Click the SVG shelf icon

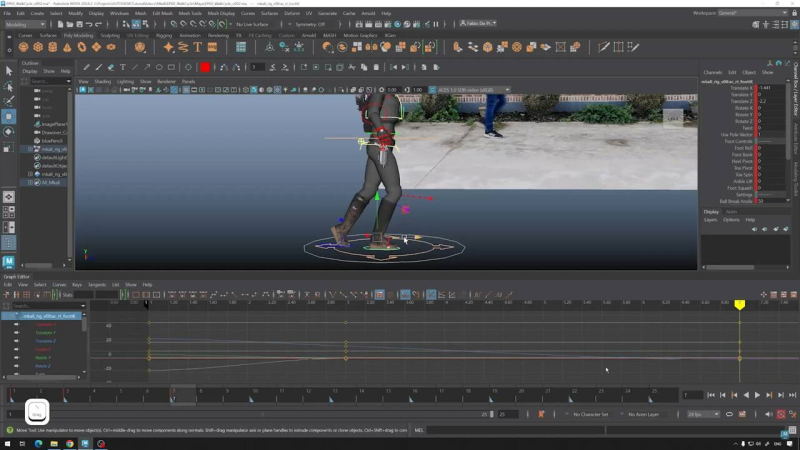[212, 47]
